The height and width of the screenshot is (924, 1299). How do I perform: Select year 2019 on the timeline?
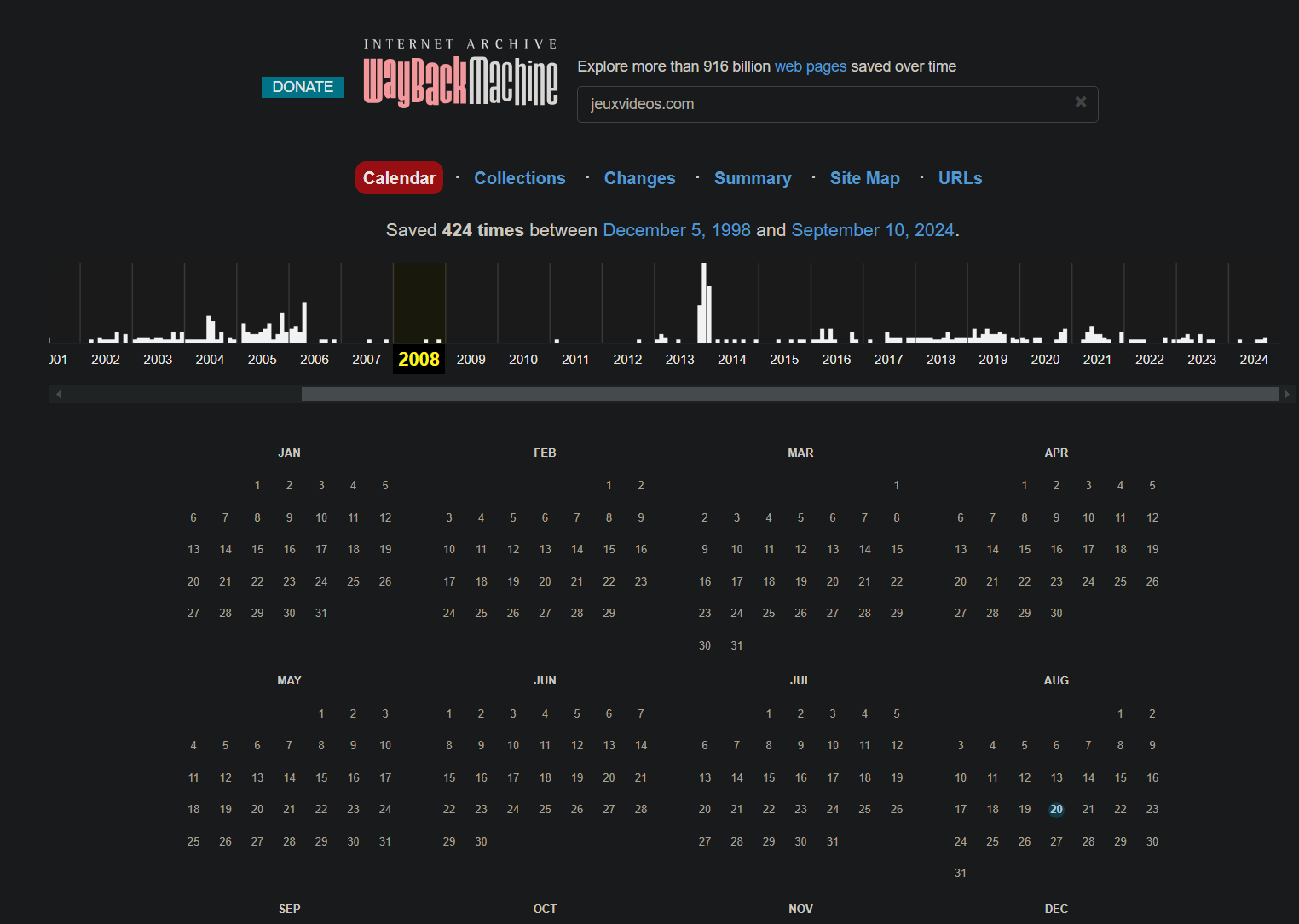(x=993, y=360)
